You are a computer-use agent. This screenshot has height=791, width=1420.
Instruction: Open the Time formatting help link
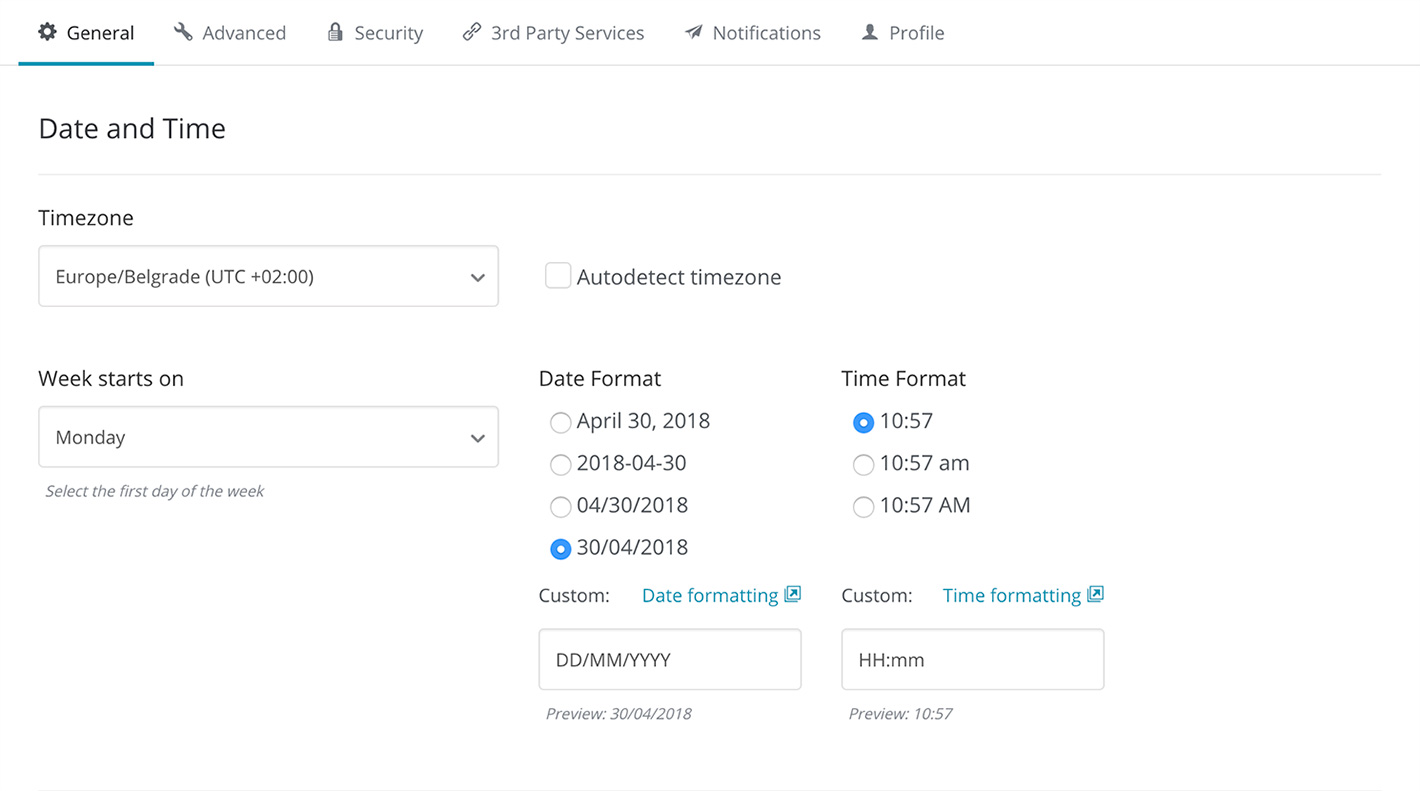[x=1011, y=595]
